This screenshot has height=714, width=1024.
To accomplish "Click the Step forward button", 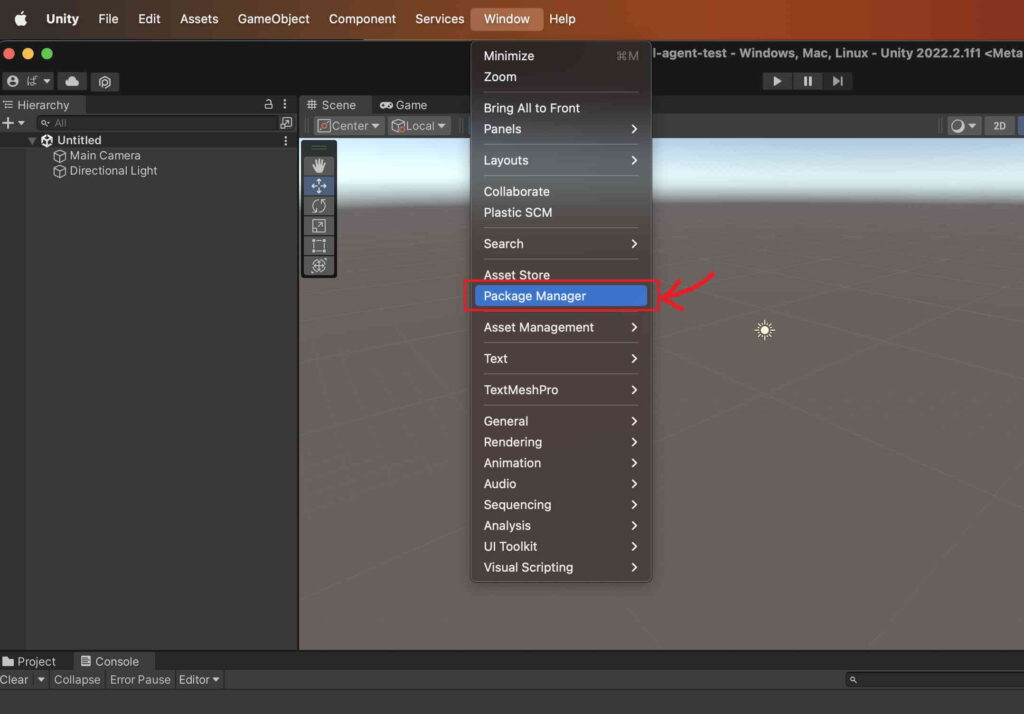I will point(838,81).
